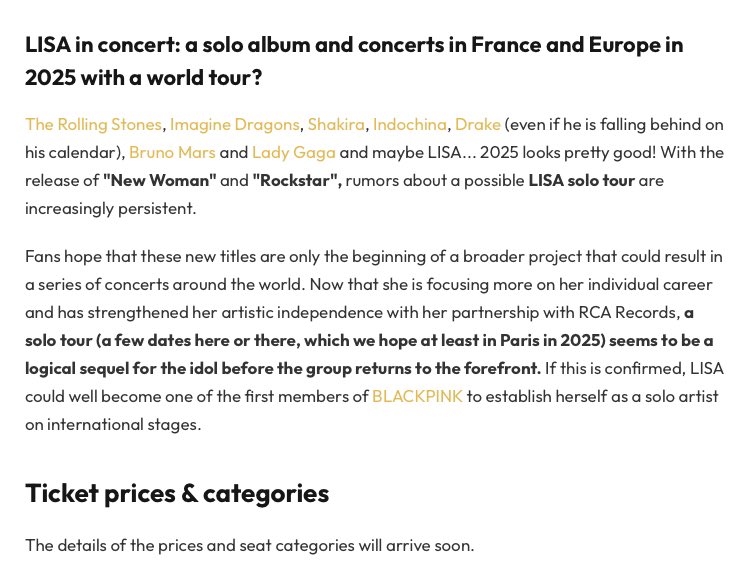
Task: Click the Imagine Dragons link
Action: [x=234, y=125]
